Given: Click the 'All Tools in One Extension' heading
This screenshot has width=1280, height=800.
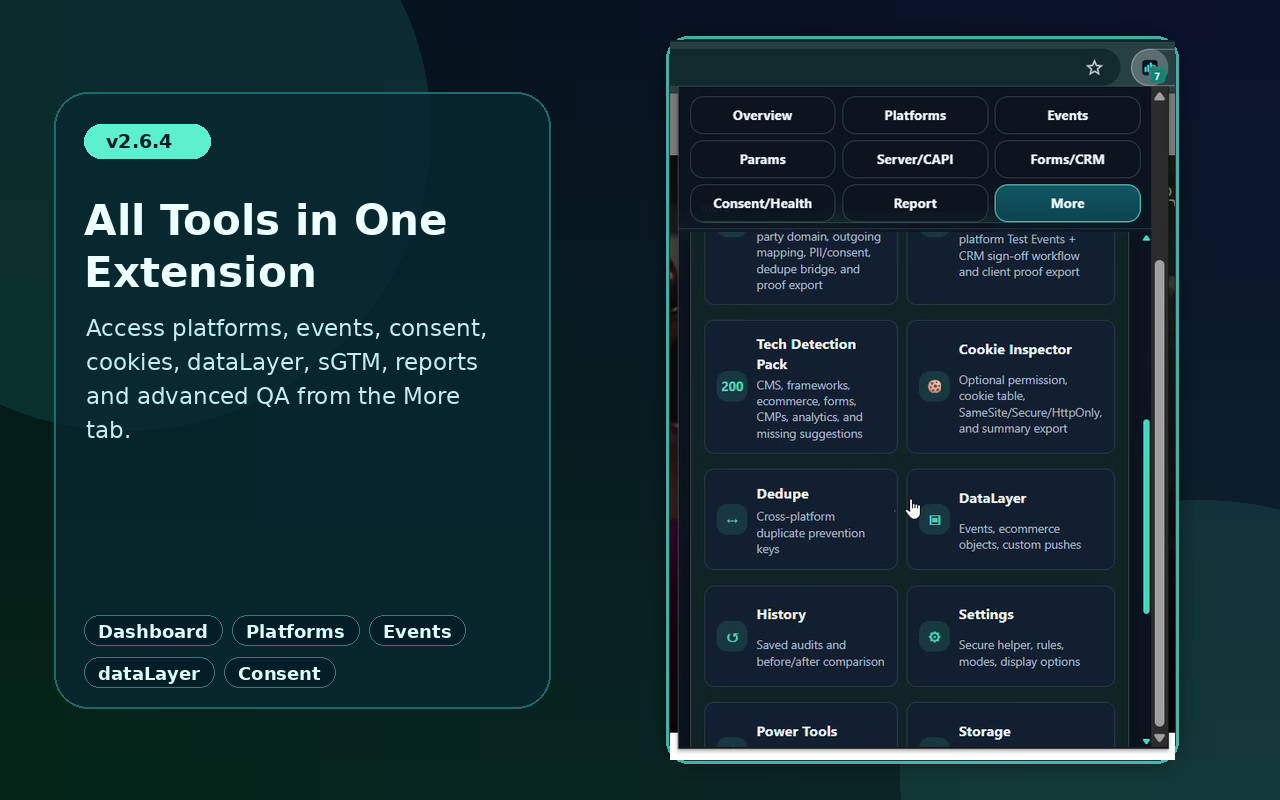Looking at the screenshot, I should pos(265,246).
